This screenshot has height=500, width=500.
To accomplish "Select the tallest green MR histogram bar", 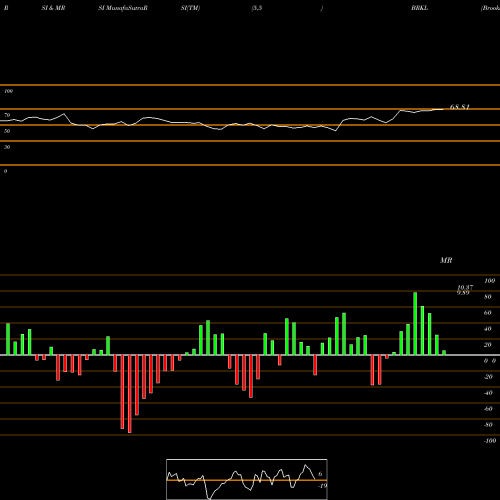I will tap(415, 323).
